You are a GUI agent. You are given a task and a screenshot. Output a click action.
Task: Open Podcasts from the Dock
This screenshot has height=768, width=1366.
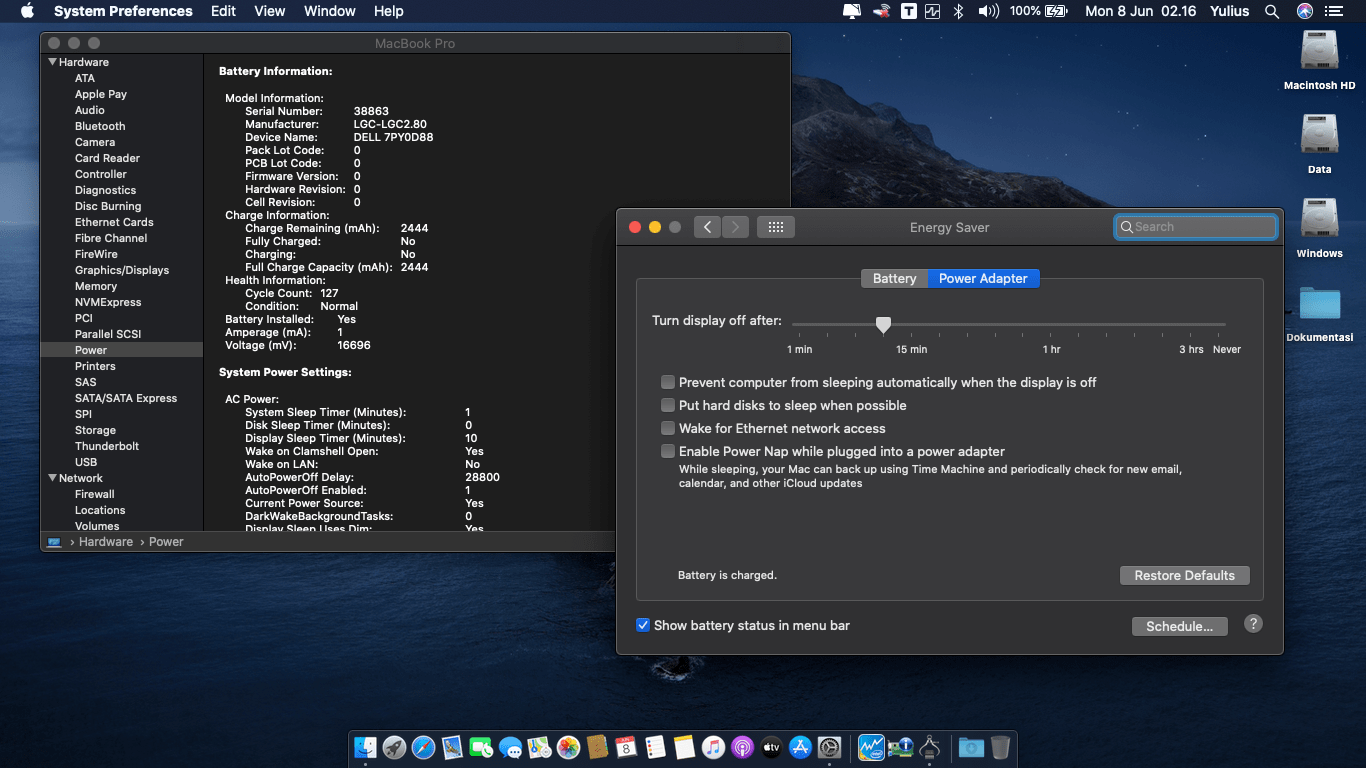pos(742,747)
